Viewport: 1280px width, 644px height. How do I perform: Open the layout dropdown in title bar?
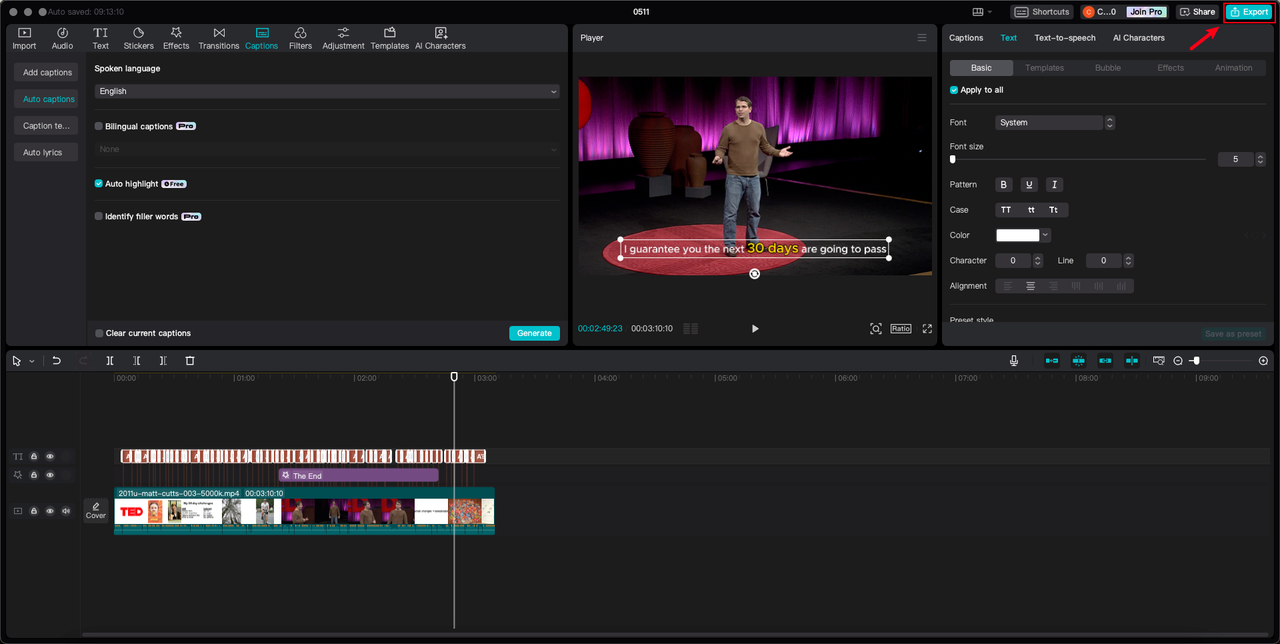(x=983, y=12)
